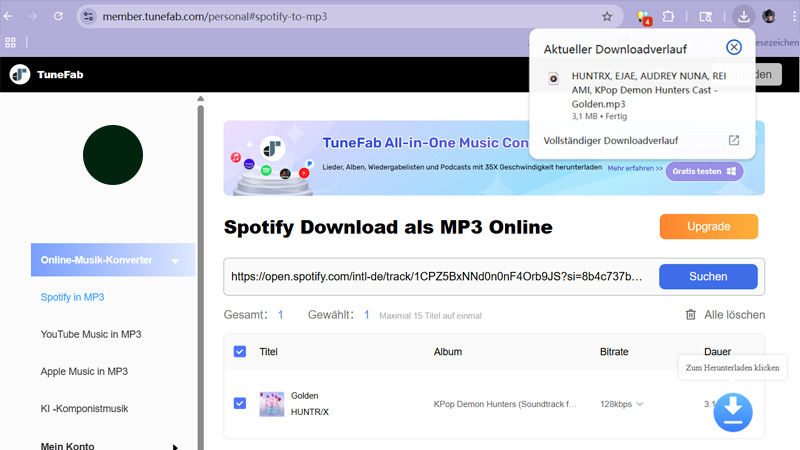This screenshot has width=800, height=450.
Task: Click the Golden album cover thumbnail
Action: pos(272,404)
